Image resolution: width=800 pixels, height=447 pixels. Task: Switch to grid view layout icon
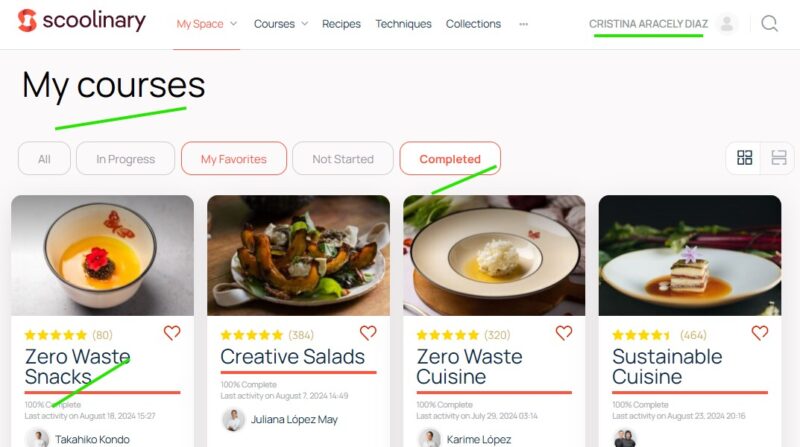tap(744, 158)
